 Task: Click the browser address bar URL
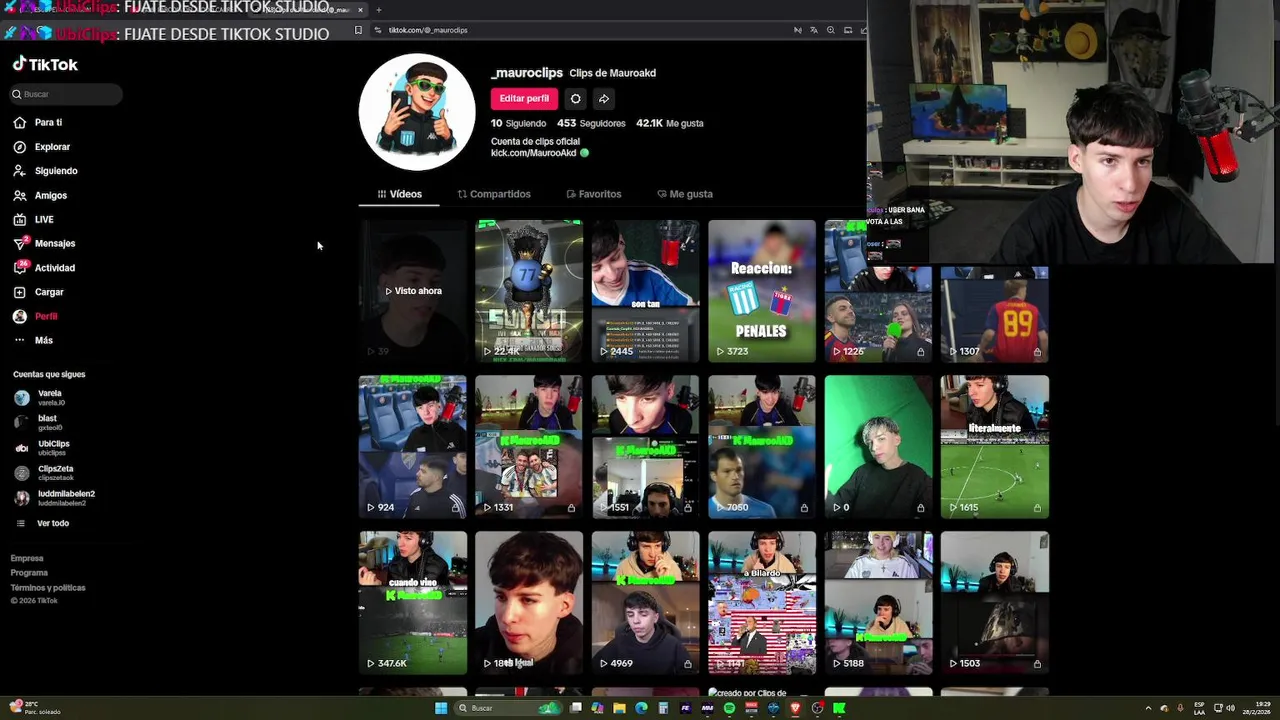pos(428,30)
